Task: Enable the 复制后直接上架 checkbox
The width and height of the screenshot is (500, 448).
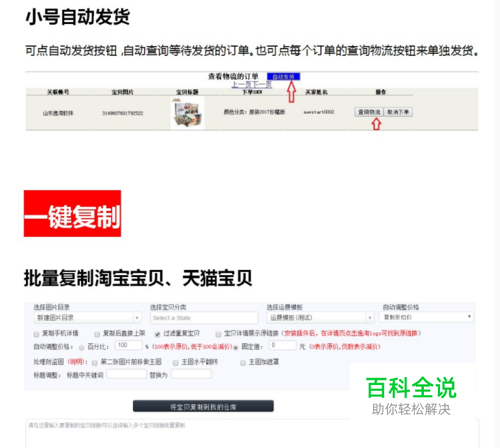Action: coord(97,334)
